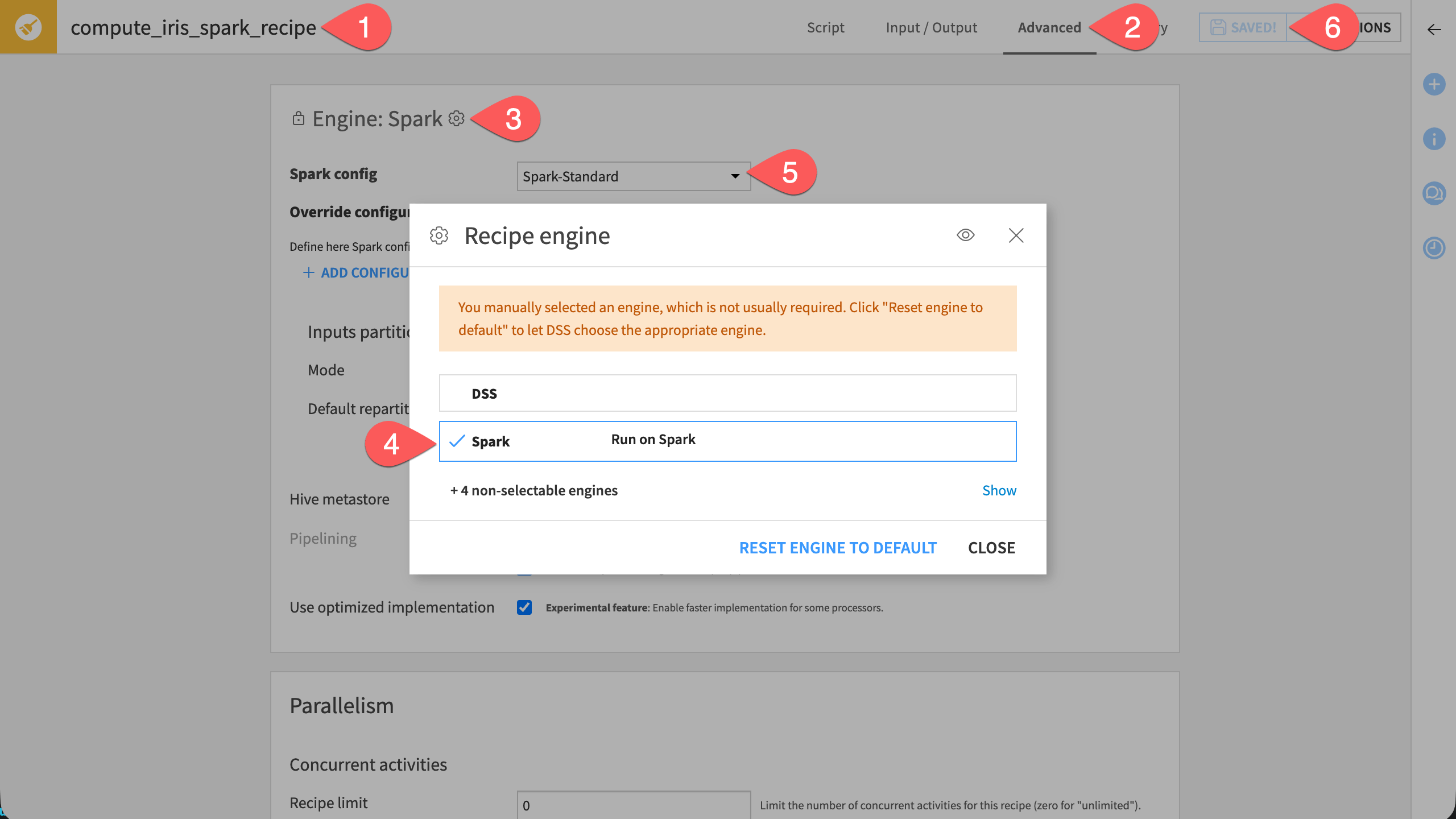Select the DSS engine option
This screenshot has height=819, width=1456.
(727, 393)
